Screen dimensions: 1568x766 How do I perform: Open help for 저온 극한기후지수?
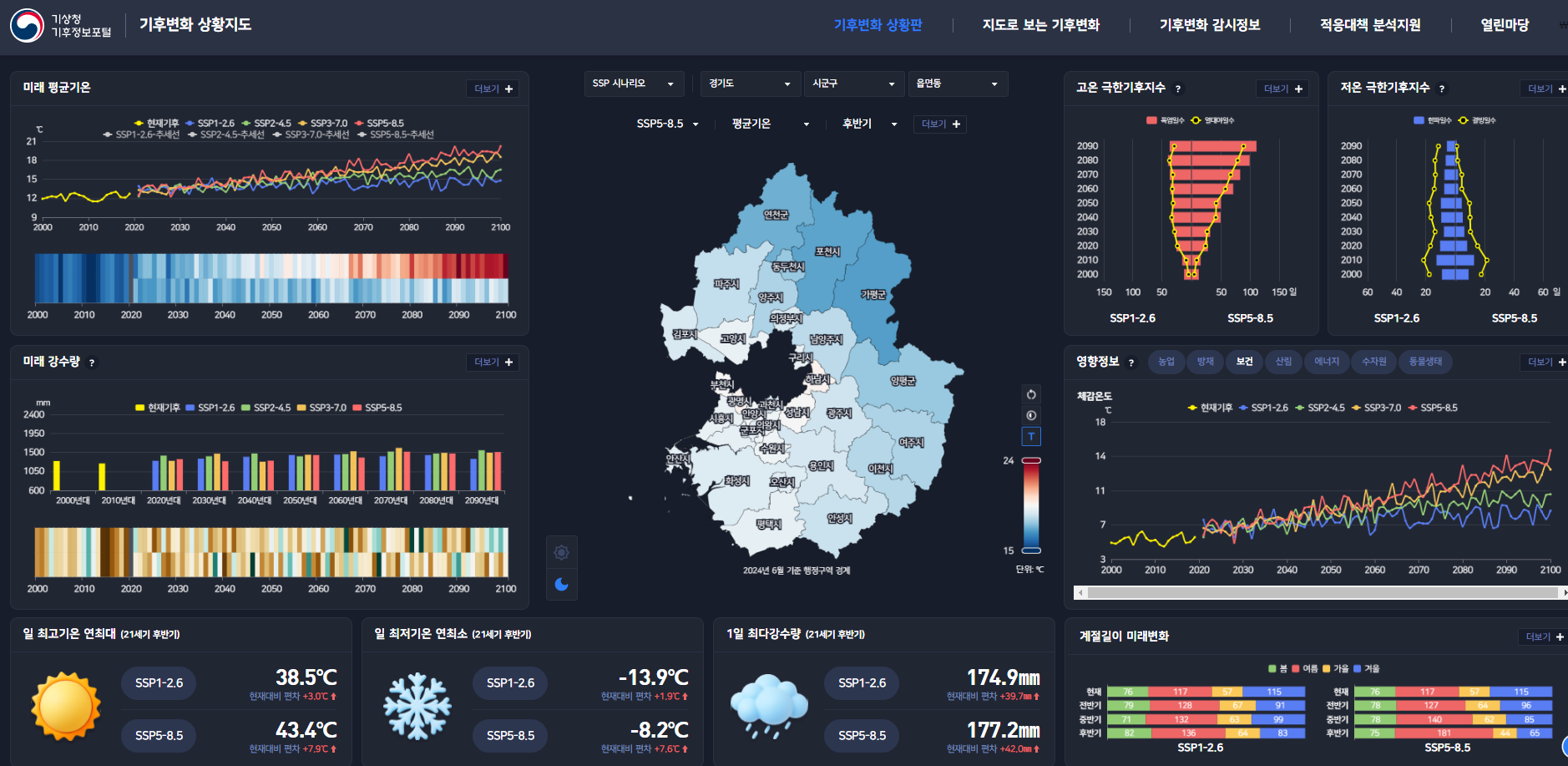1442,89
